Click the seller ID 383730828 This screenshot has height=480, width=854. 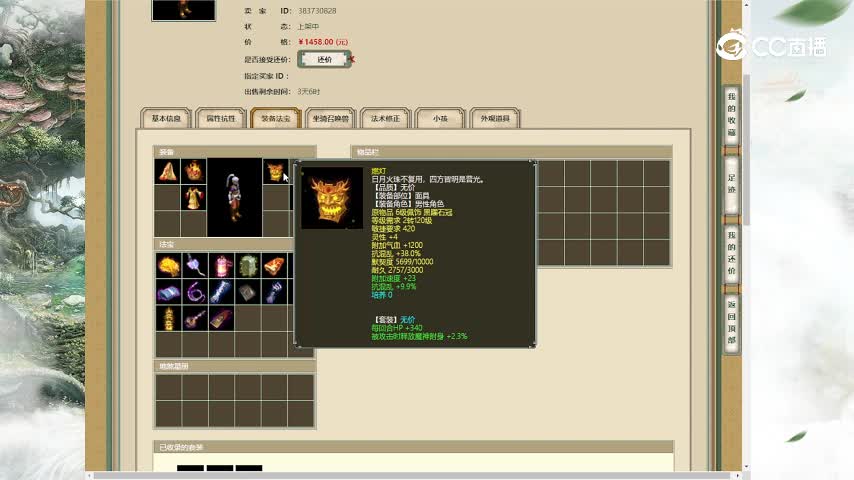(x=317, y=11)
